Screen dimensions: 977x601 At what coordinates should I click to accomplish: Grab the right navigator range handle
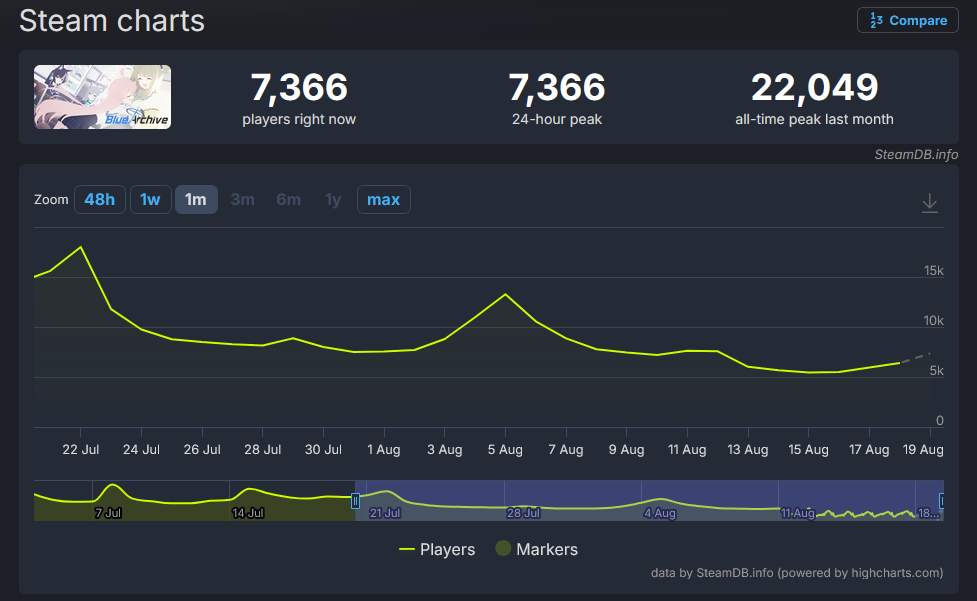click(941, 500)
